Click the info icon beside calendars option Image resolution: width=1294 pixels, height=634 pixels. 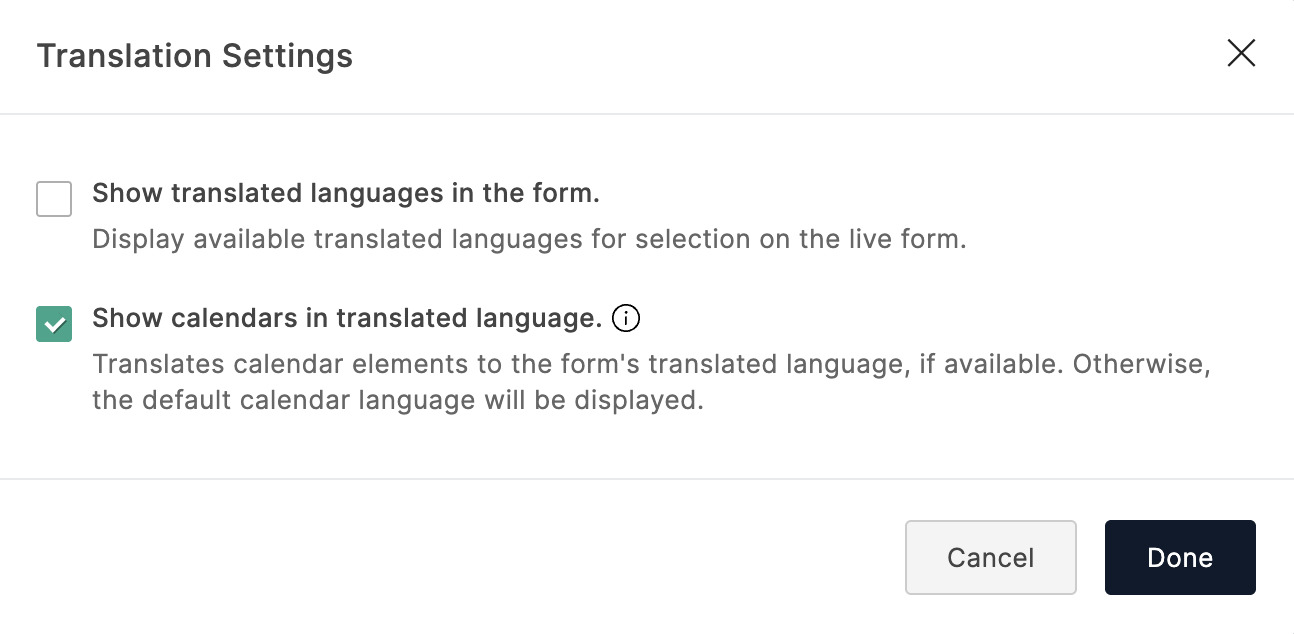626,319
